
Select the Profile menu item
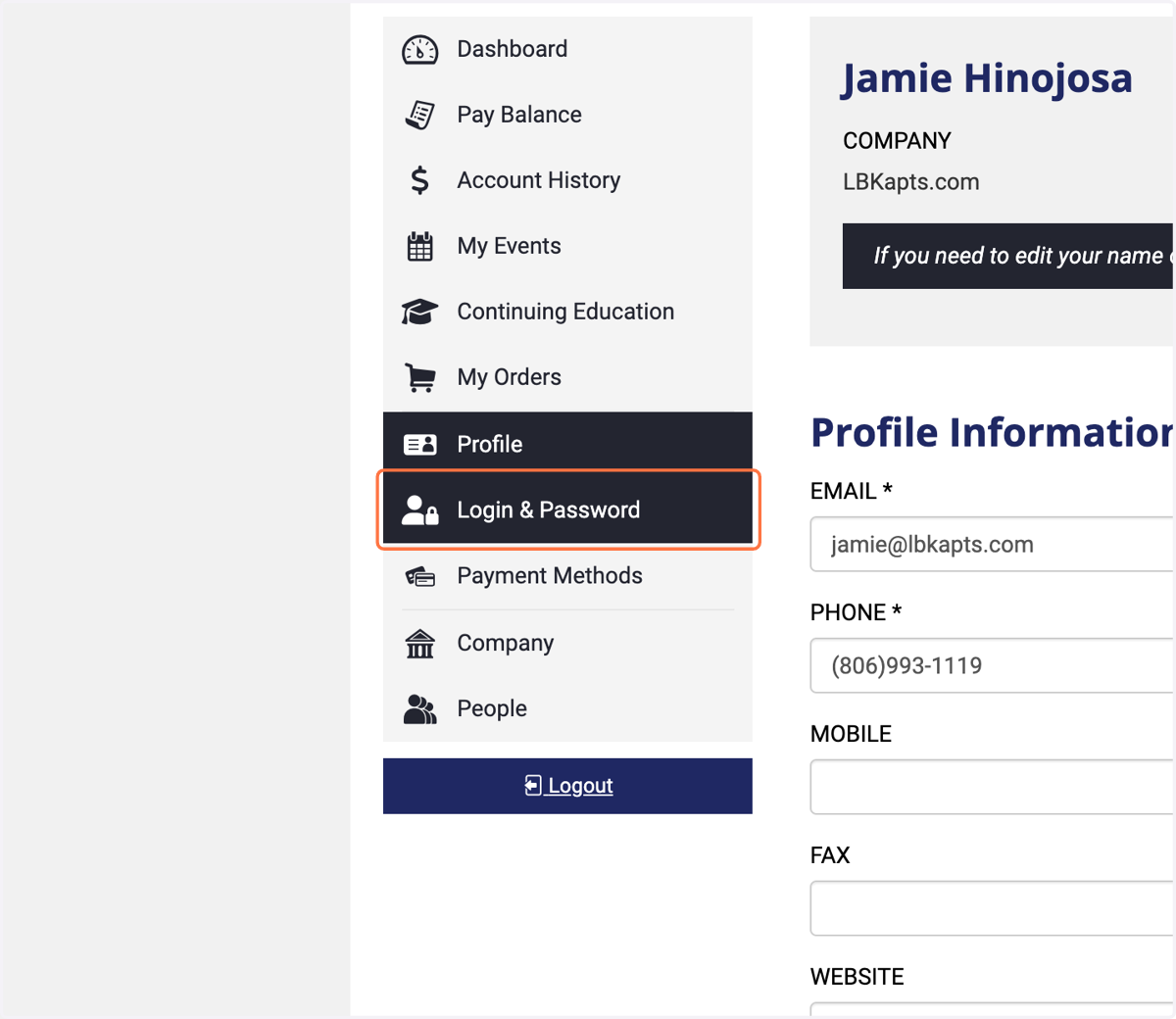(567, 444)
